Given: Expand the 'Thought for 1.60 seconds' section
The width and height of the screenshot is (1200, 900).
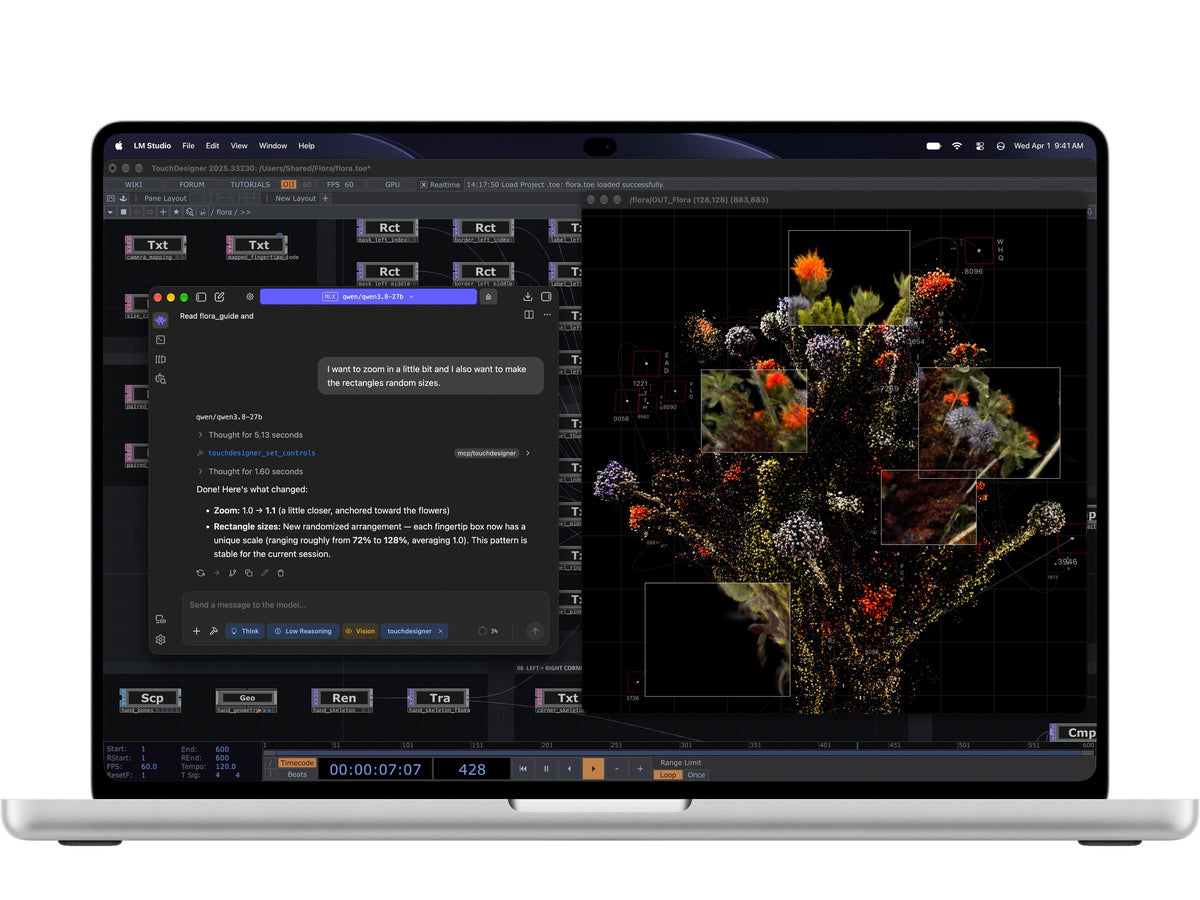Looking at the screenshot, I should click(x=251, y=471).
